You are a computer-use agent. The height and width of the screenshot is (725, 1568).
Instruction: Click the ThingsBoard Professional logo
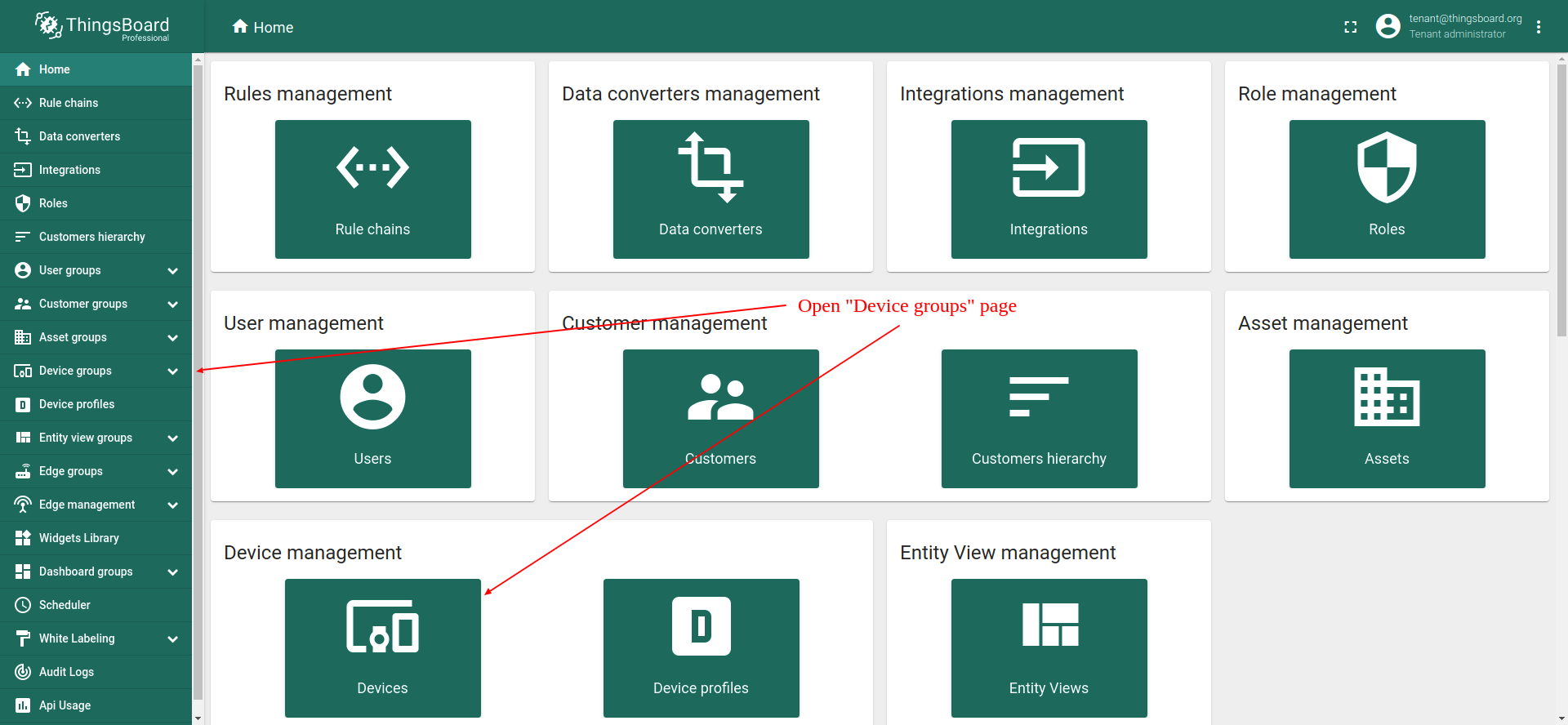point(101,26)
